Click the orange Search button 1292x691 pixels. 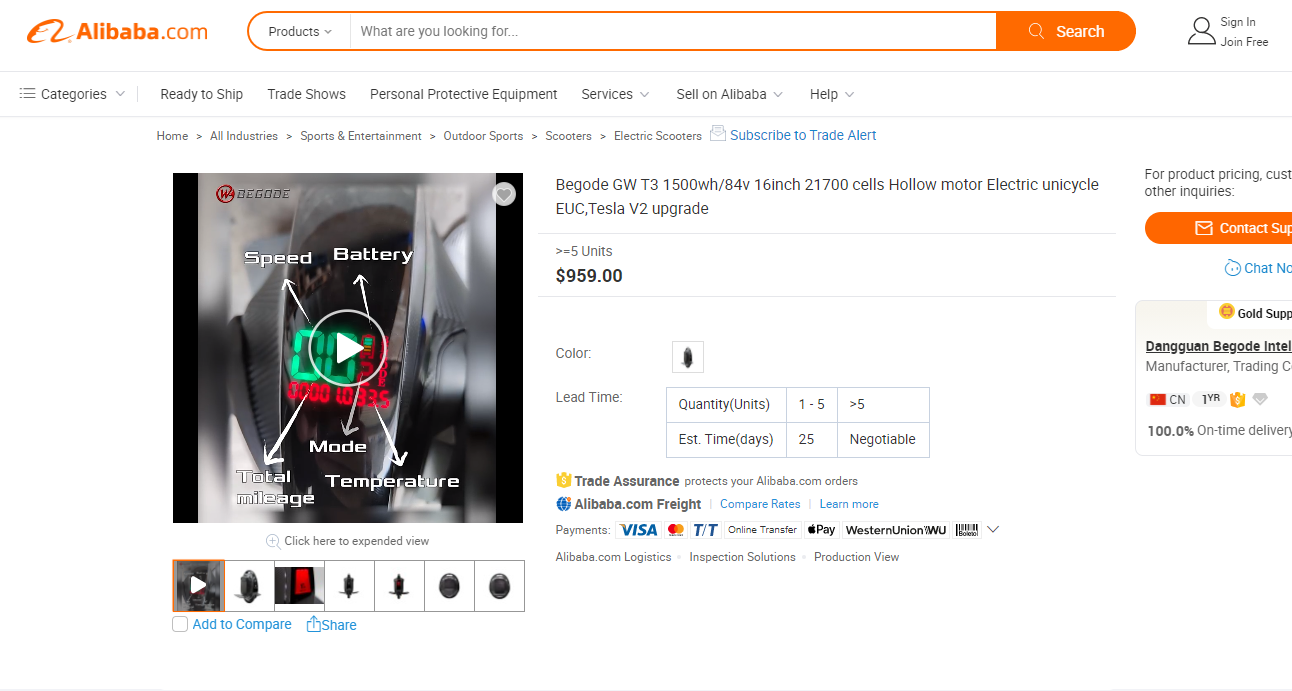point(1066,31)
